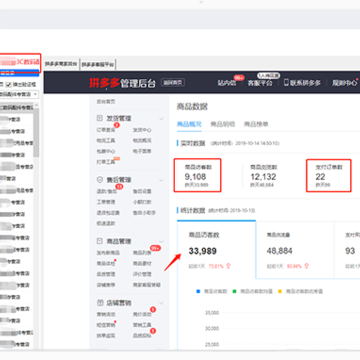Open 客服平台 in the top navigation
The width and height of the screenshot is (360, 360).
(x=260, y=83)
